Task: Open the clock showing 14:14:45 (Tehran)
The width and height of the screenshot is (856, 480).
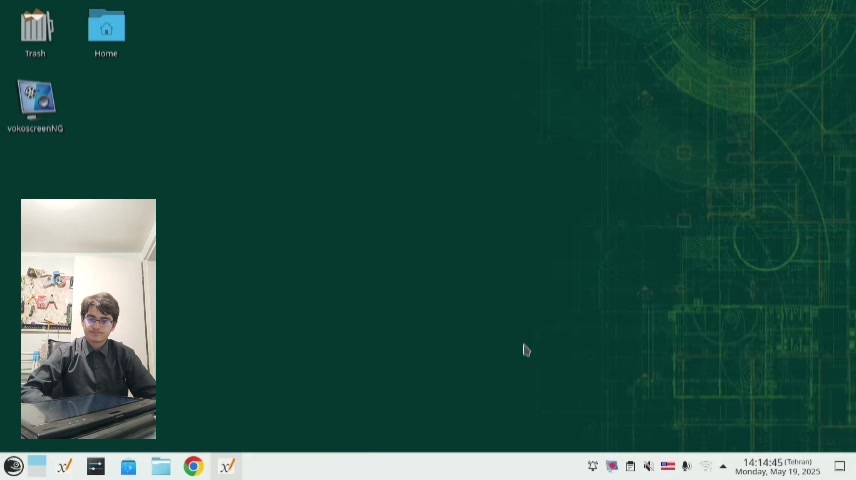Action: click(777, 466)
